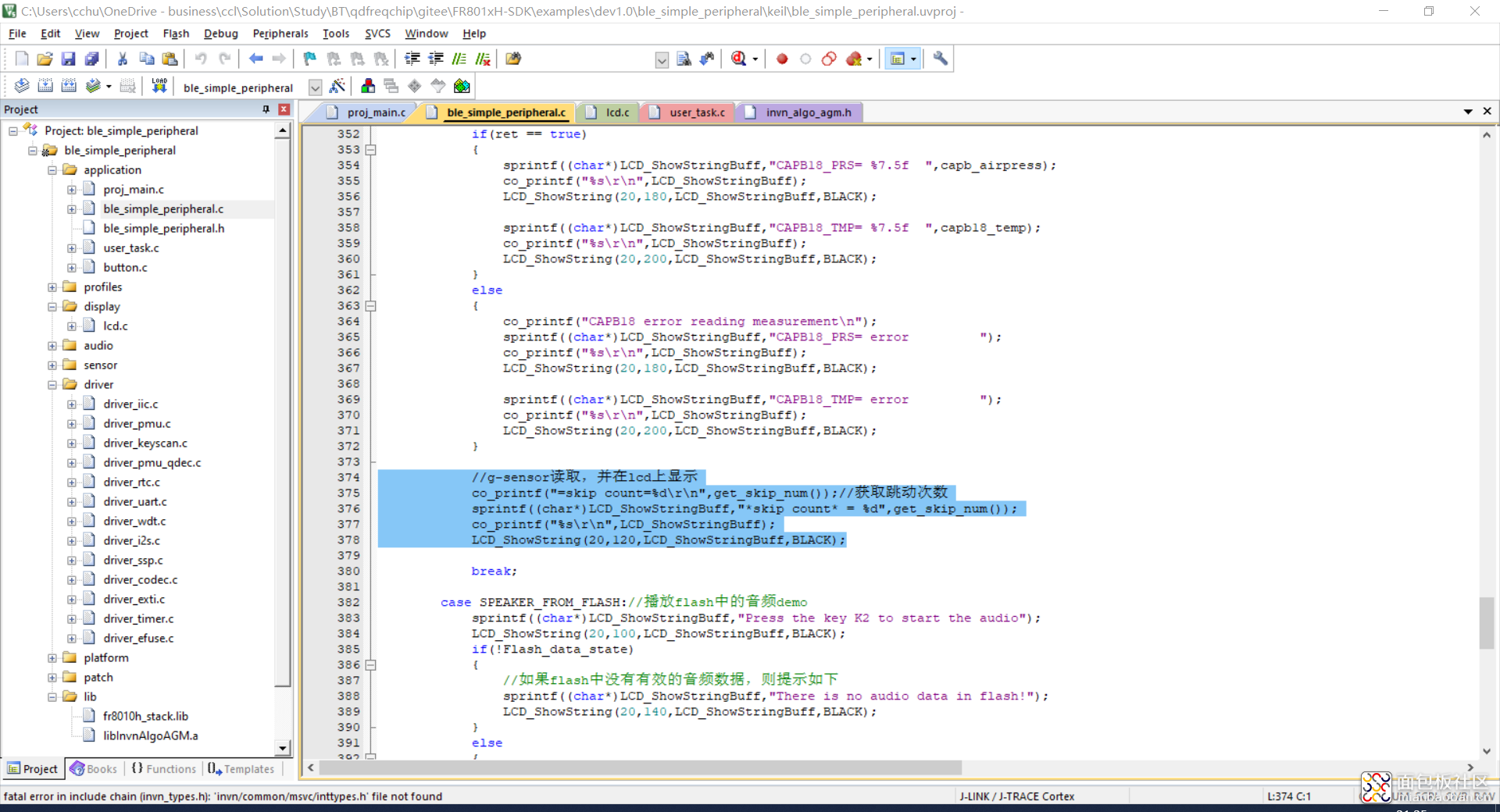Build the target with the Build icon
Viewport: 1500px width, 812px height.
[x=45, y=86]
